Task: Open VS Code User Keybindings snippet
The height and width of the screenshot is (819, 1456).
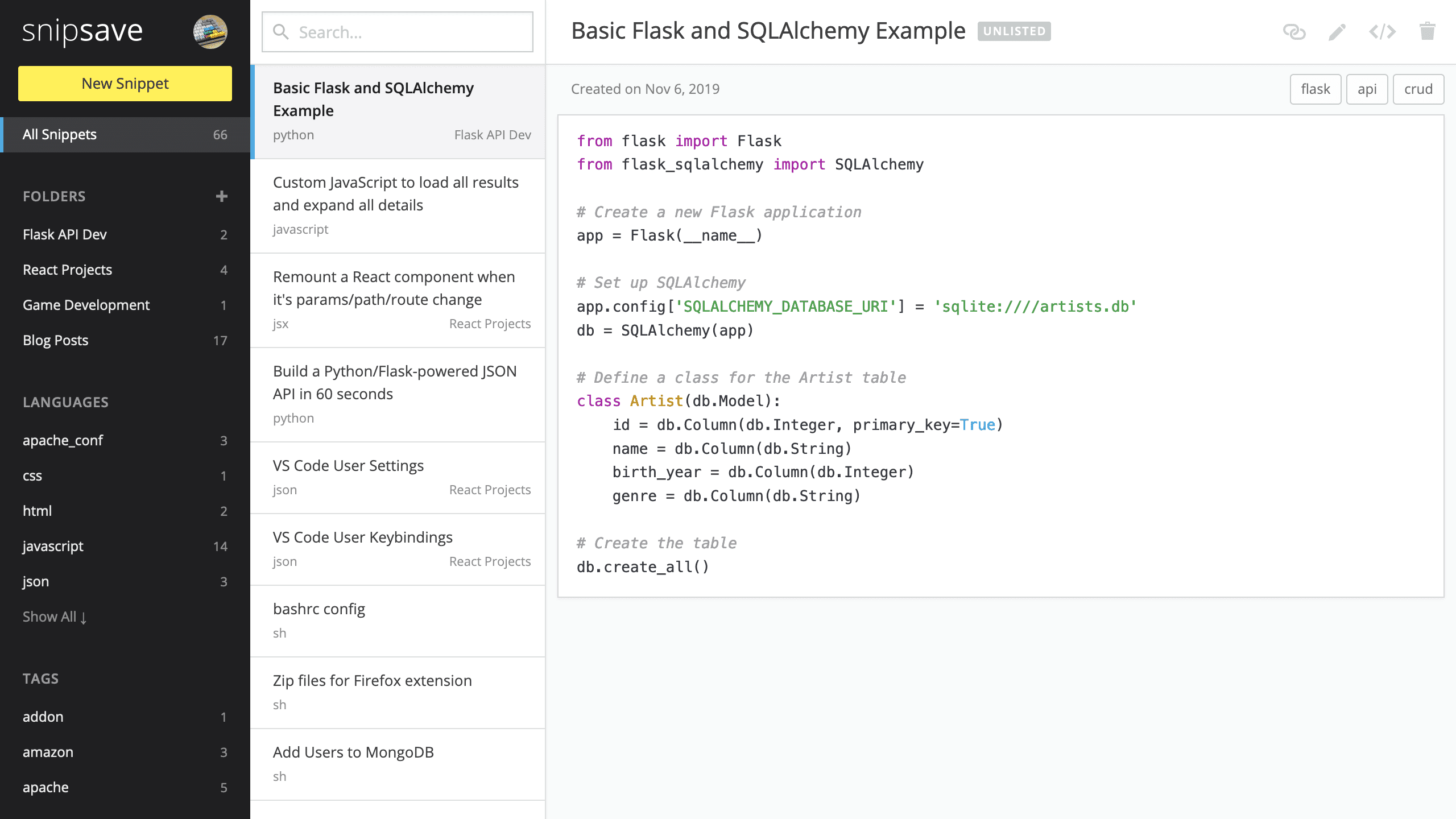Action: click(398, 549)
